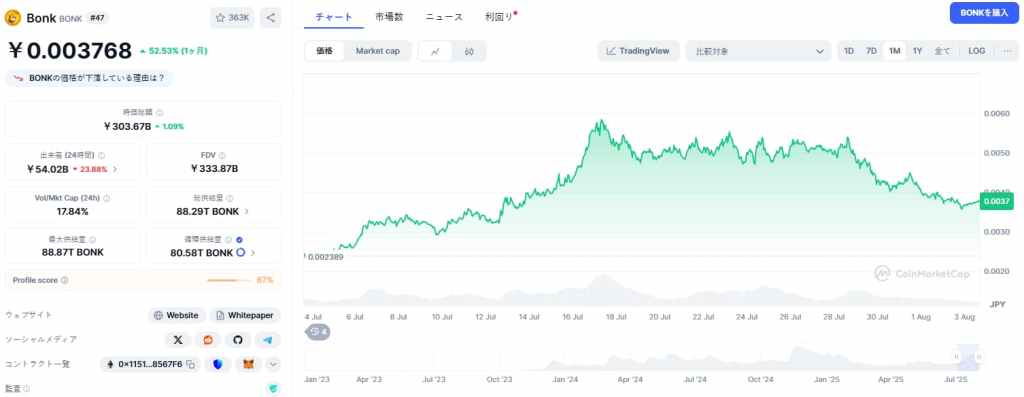
Task: Click the info icon beside market cap label
Action: (159, 113)
